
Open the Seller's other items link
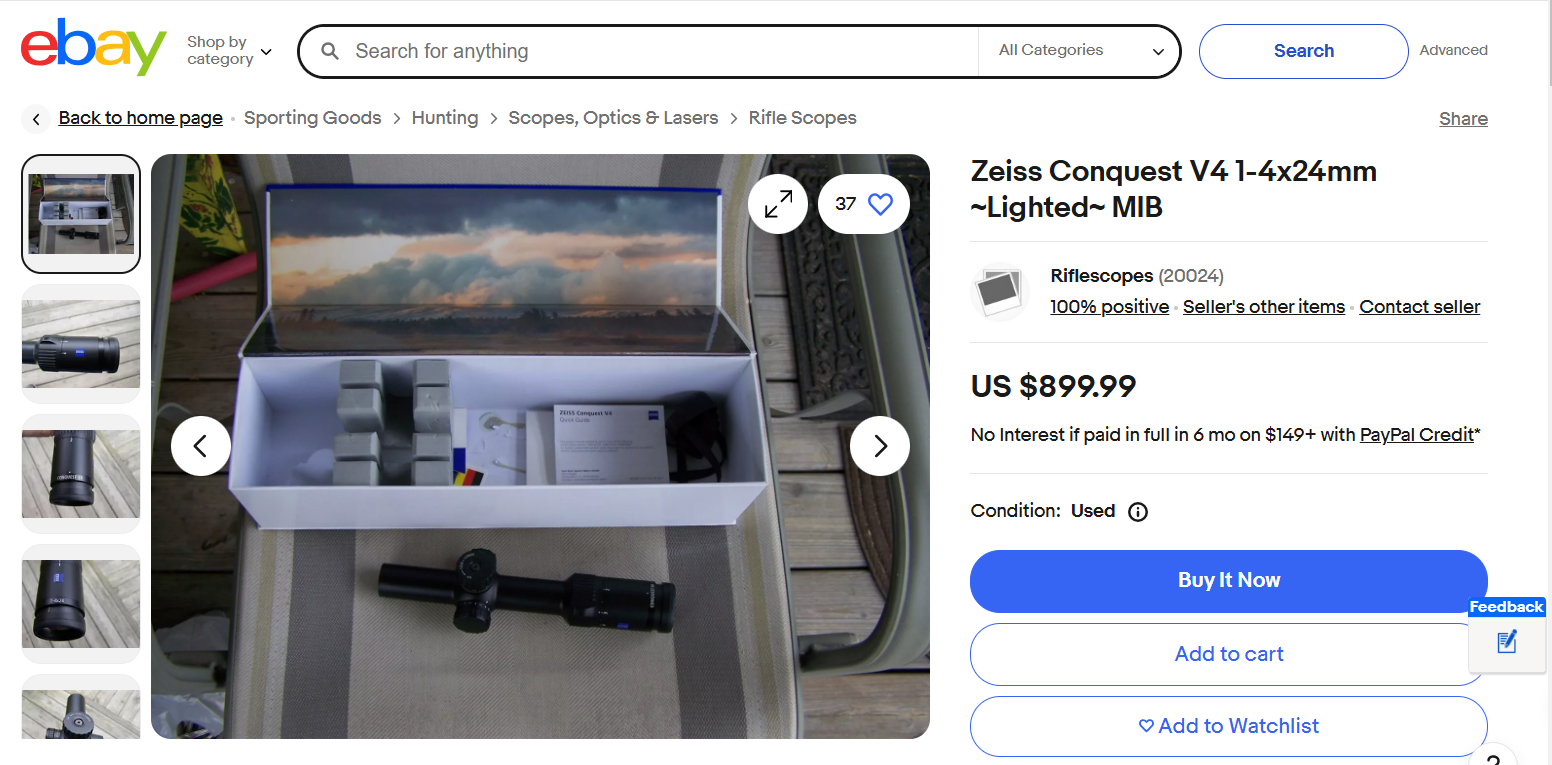[1263, 307]
